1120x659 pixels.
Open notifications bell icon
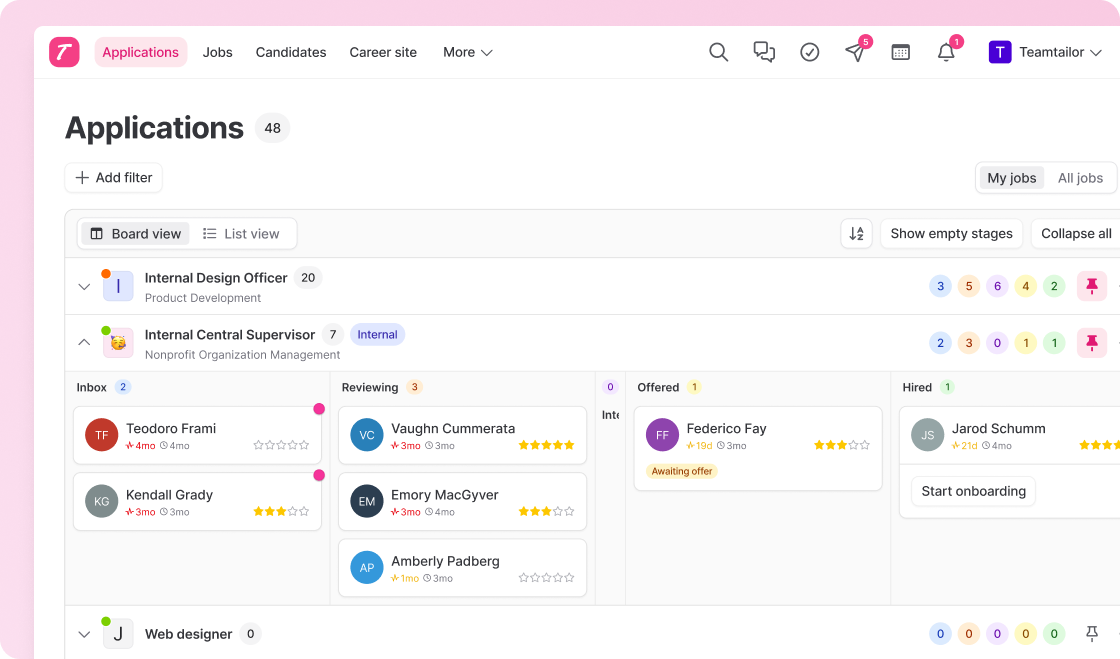(x=946, y=52)
